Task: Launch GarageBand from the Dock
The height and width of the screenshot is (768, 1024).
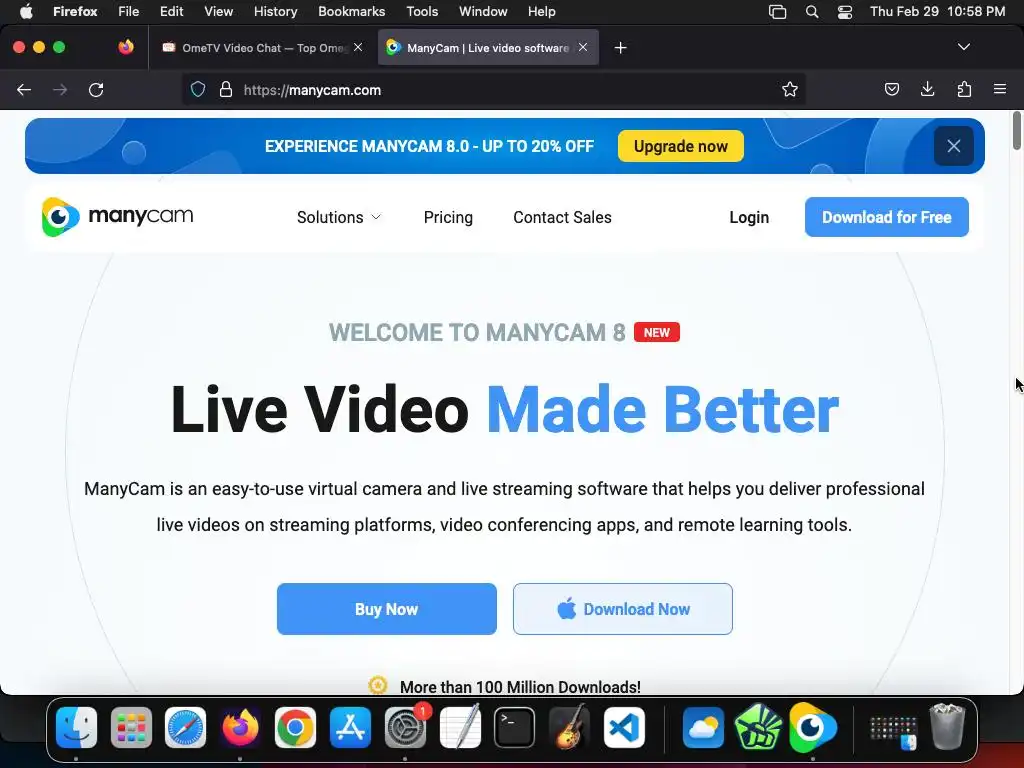Action: [x=569, y=727]
